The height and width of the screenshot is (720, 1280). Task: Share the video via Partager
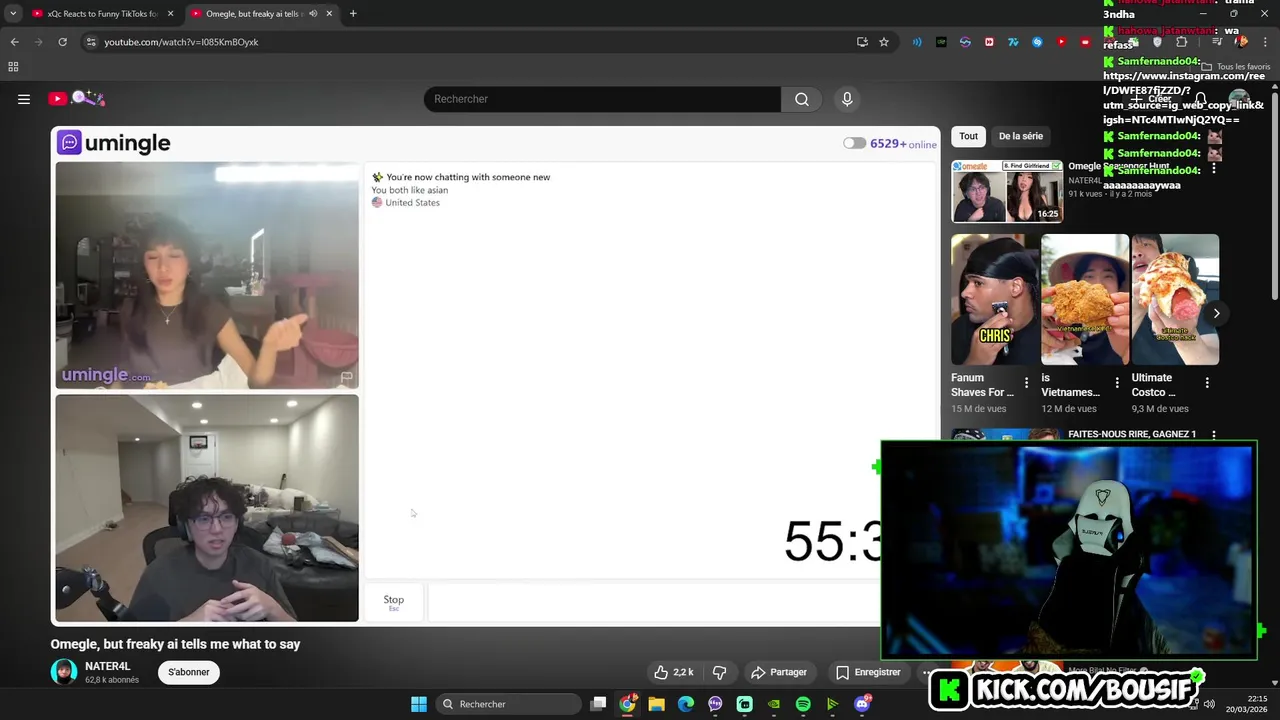click(779, 672)
